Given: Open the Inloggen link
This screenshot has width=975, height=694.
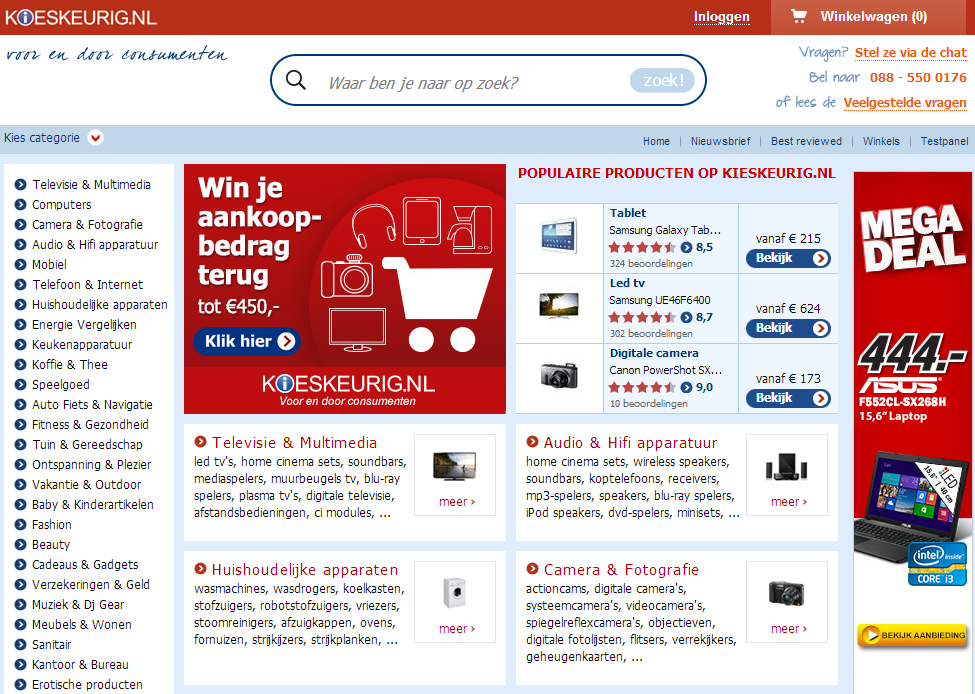Looking at the screenshot, I should pos(721,17).
